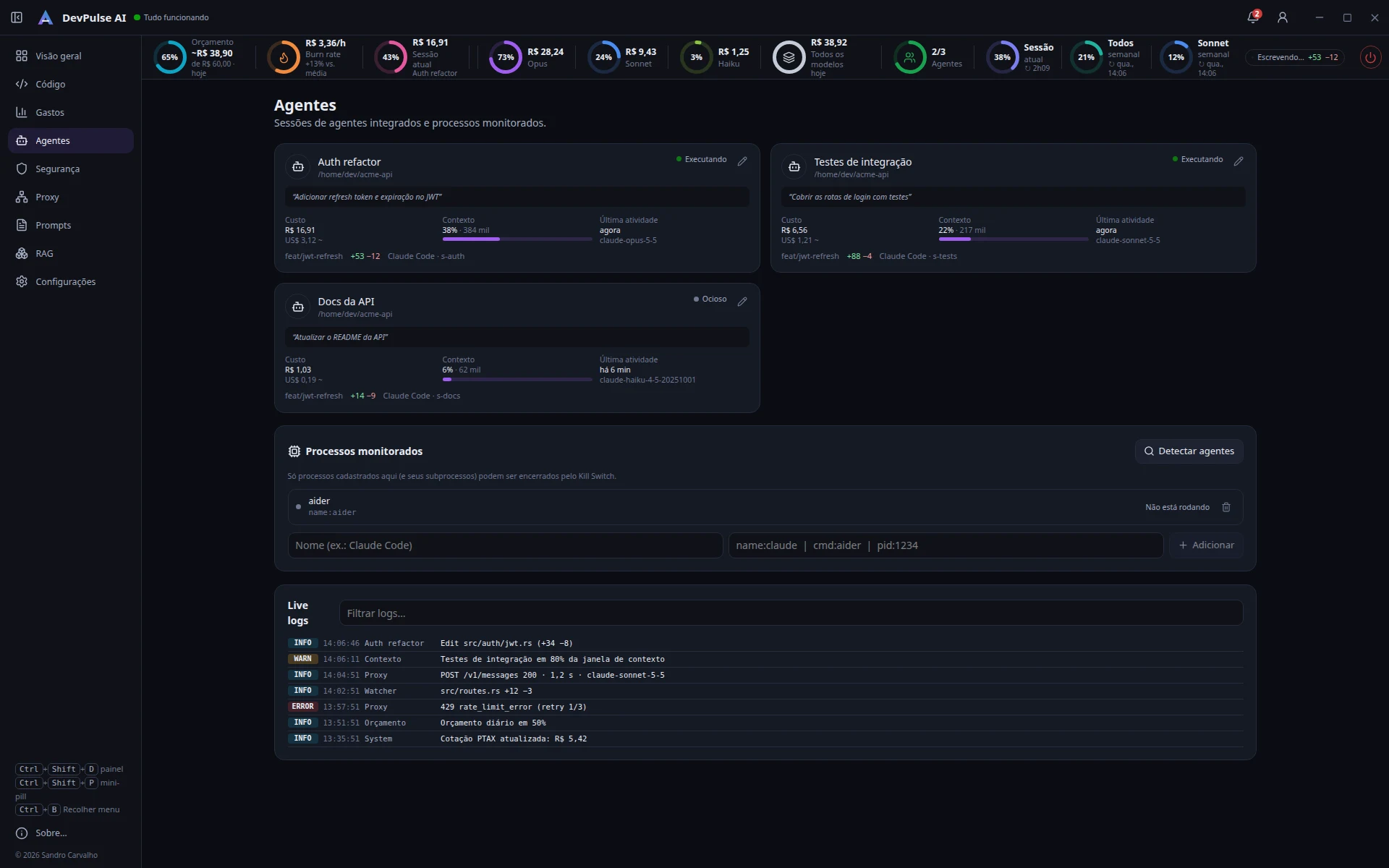The width and height of the screenshot is (1389, 868).
Task: Click the red Kill Switch power icon
Action: [1370, 57]
